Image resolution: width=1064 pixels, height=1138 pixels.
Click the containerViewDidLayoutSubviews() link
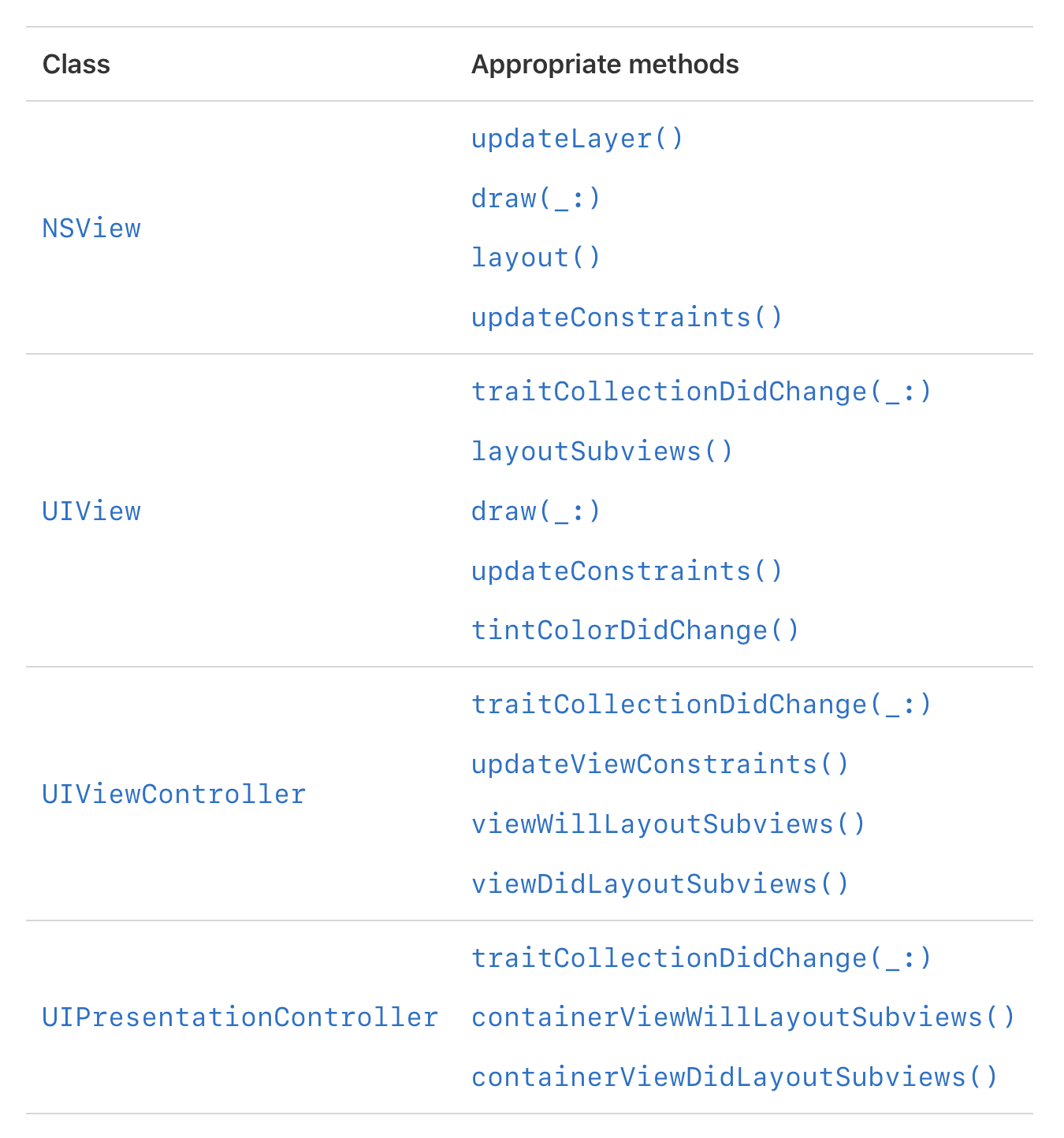coord(735,1077)
